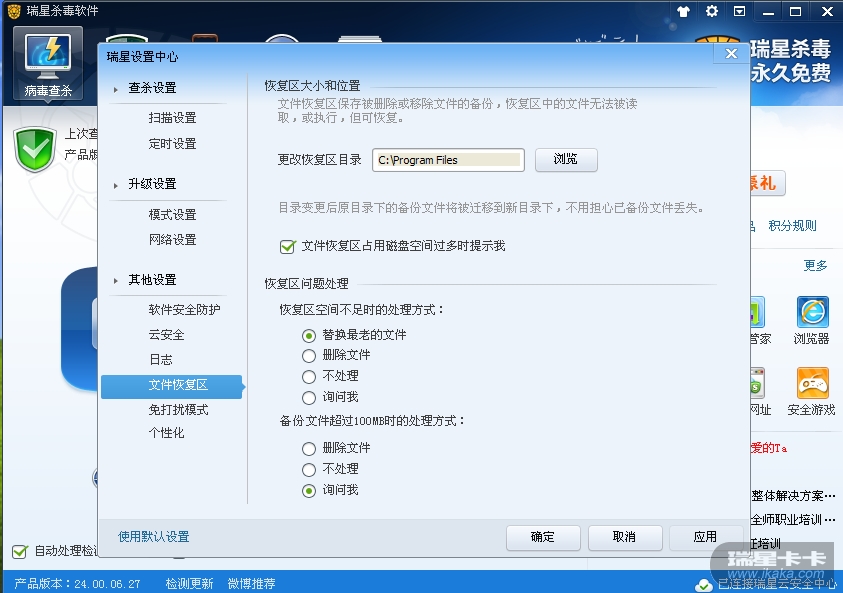Viewport: 843px width, 593px height.
Task: Select 不处理 for files over 100MB
Action: click(309, 469)
